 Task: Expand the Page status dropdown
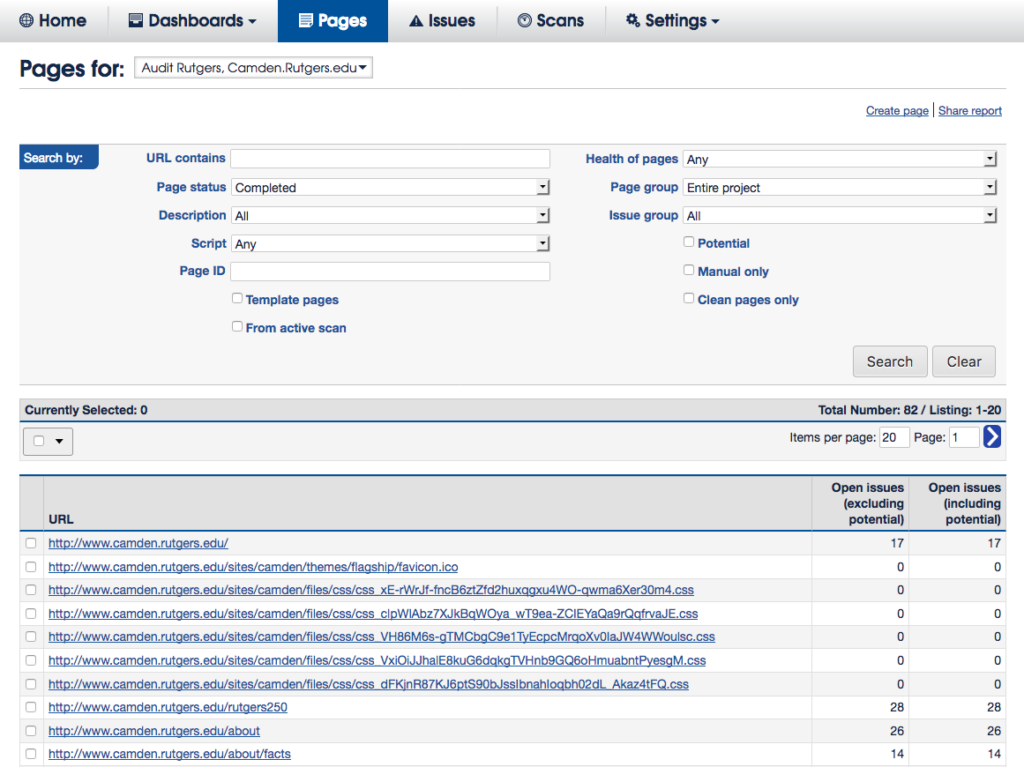coord(391,187)
